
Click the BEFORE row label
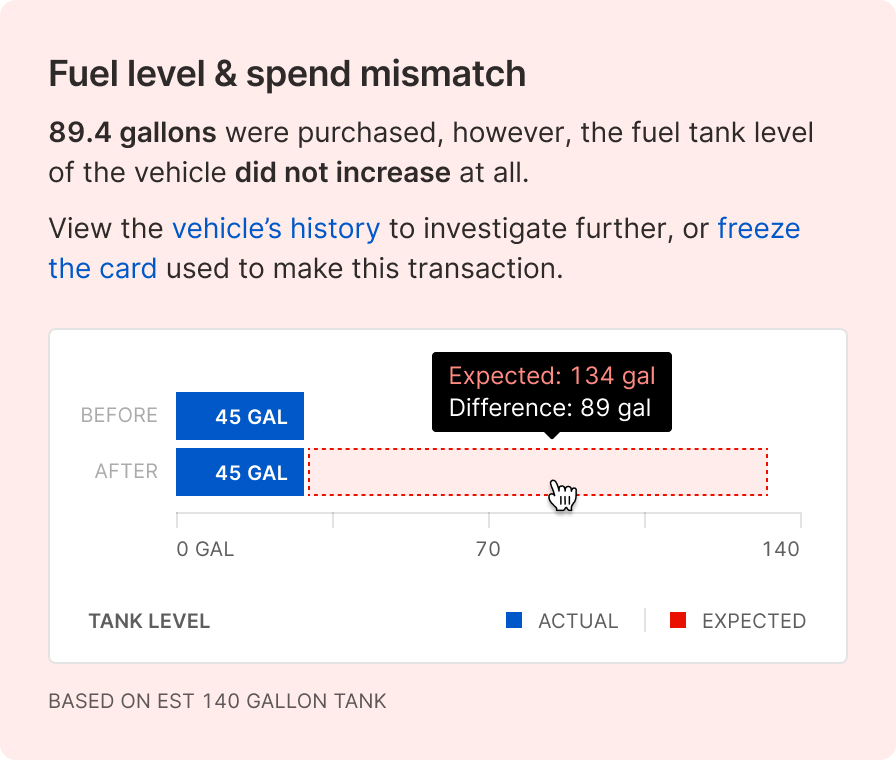[119, 415]
